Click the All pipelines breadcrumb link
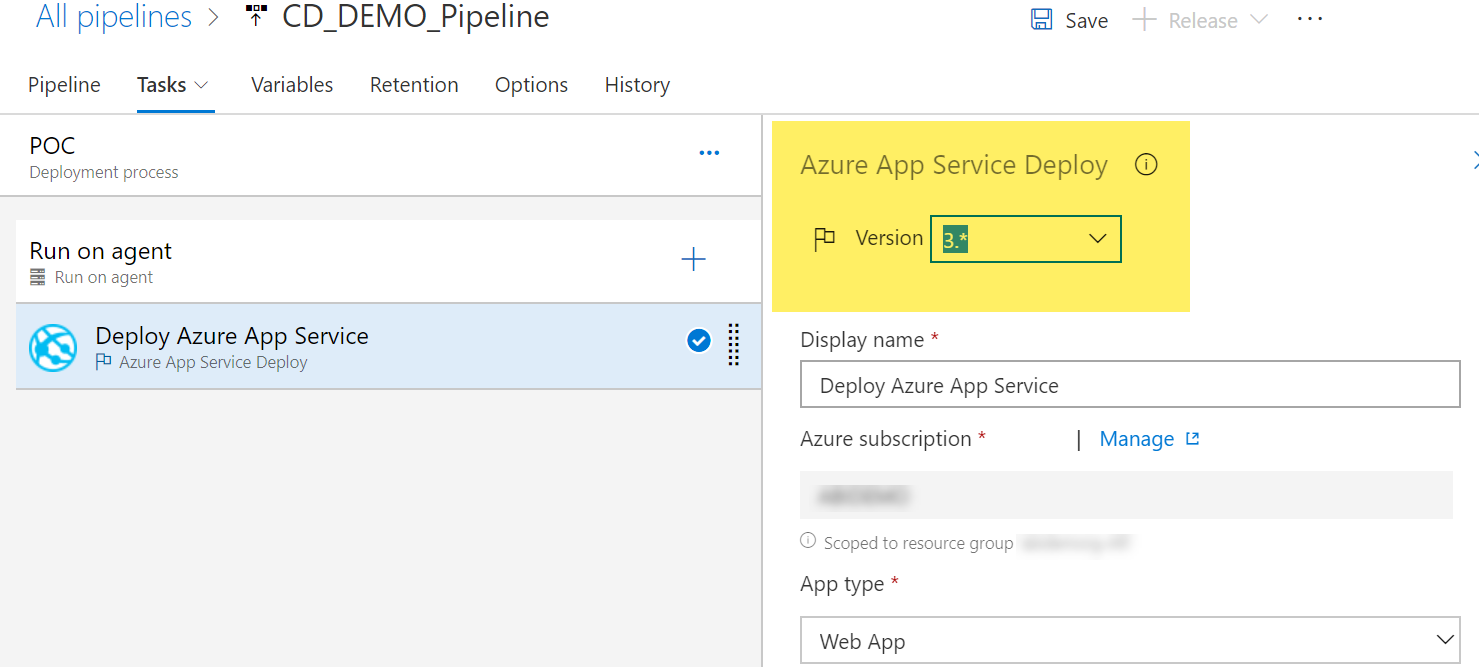Screen dimensions: 1479x667 114,17
